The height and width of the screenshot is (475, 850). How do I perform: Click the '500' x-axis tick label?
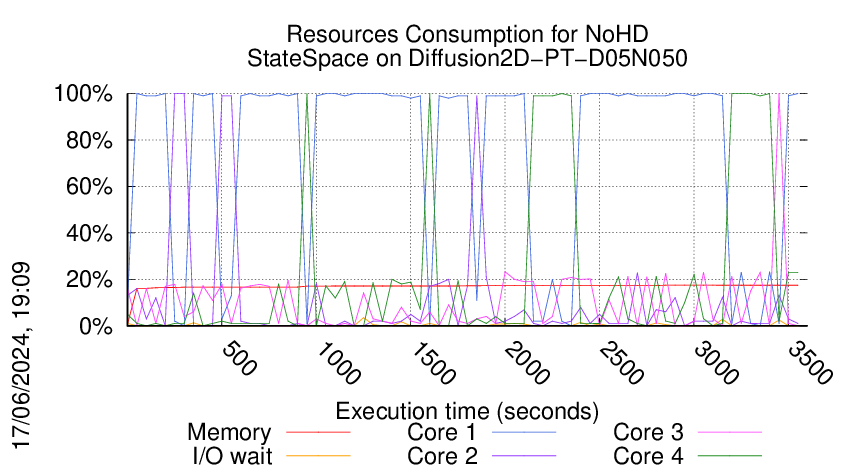(240, 358)
